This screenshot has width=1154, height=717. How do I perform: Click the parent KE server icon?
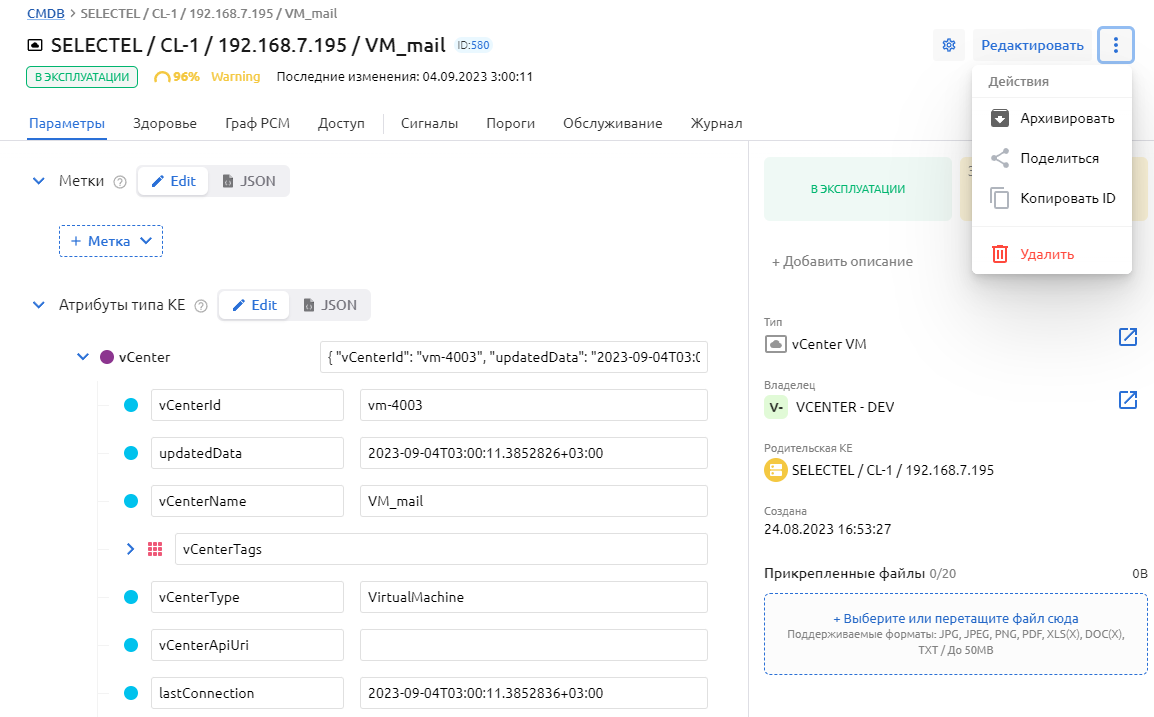775,470
